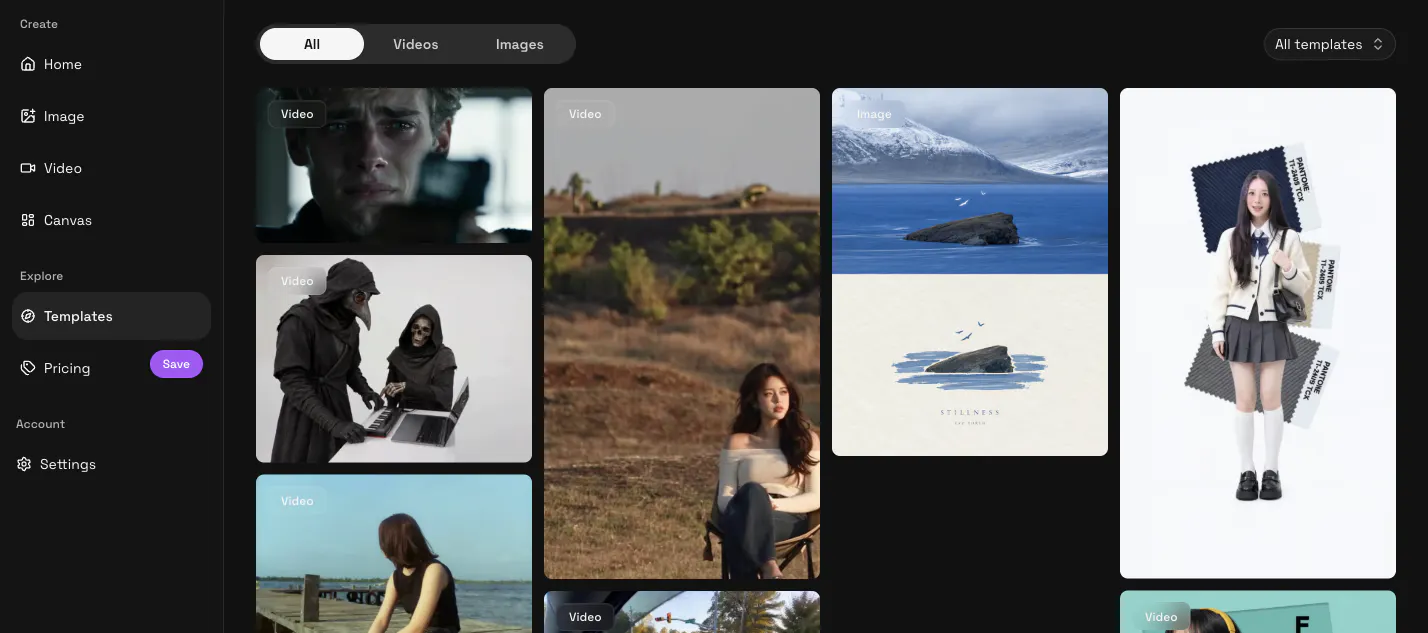
Task: Click Video badge on dock woman template
Action: point(297,501)
